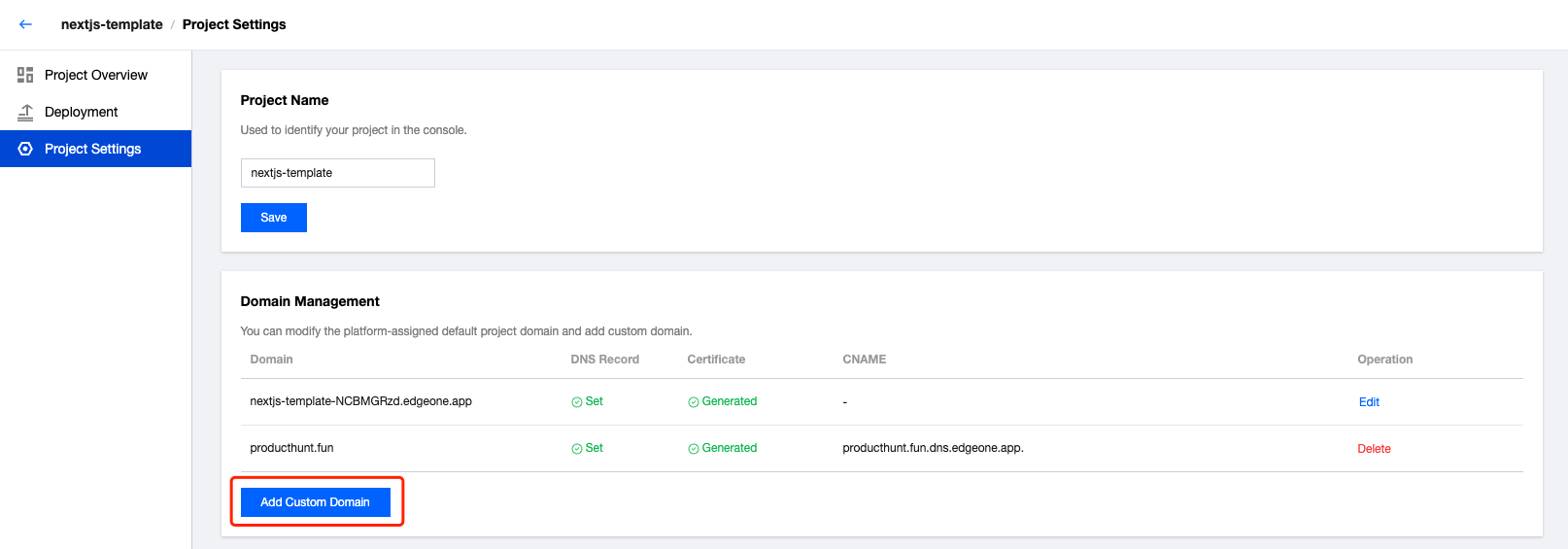Click the Project Overview dashboard icon

click(x=25, y=75)
